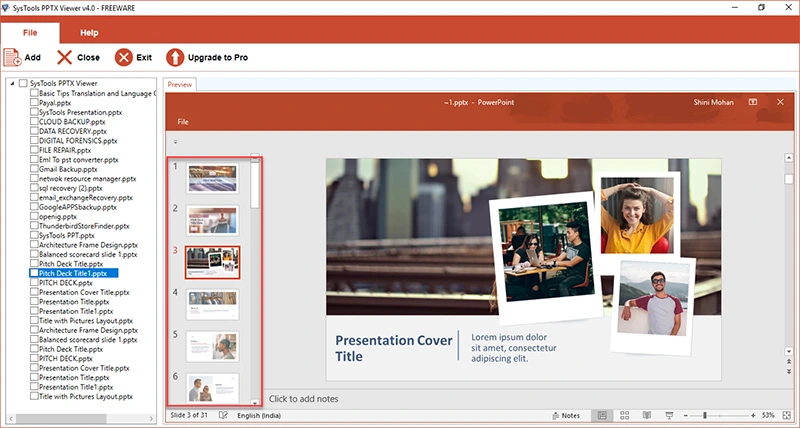Viewport: 800px width, 428px height.
Task: Check the SysTools PPTX Viewer root checkbox
Action: [23, 83]
